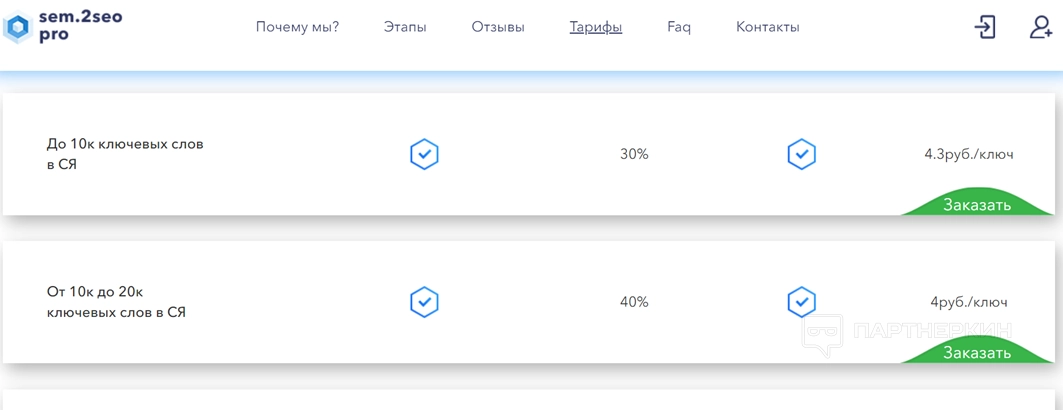Click the 40% value in second row
The height and width of the screenshot is (410, 1063).
point(634,302)
